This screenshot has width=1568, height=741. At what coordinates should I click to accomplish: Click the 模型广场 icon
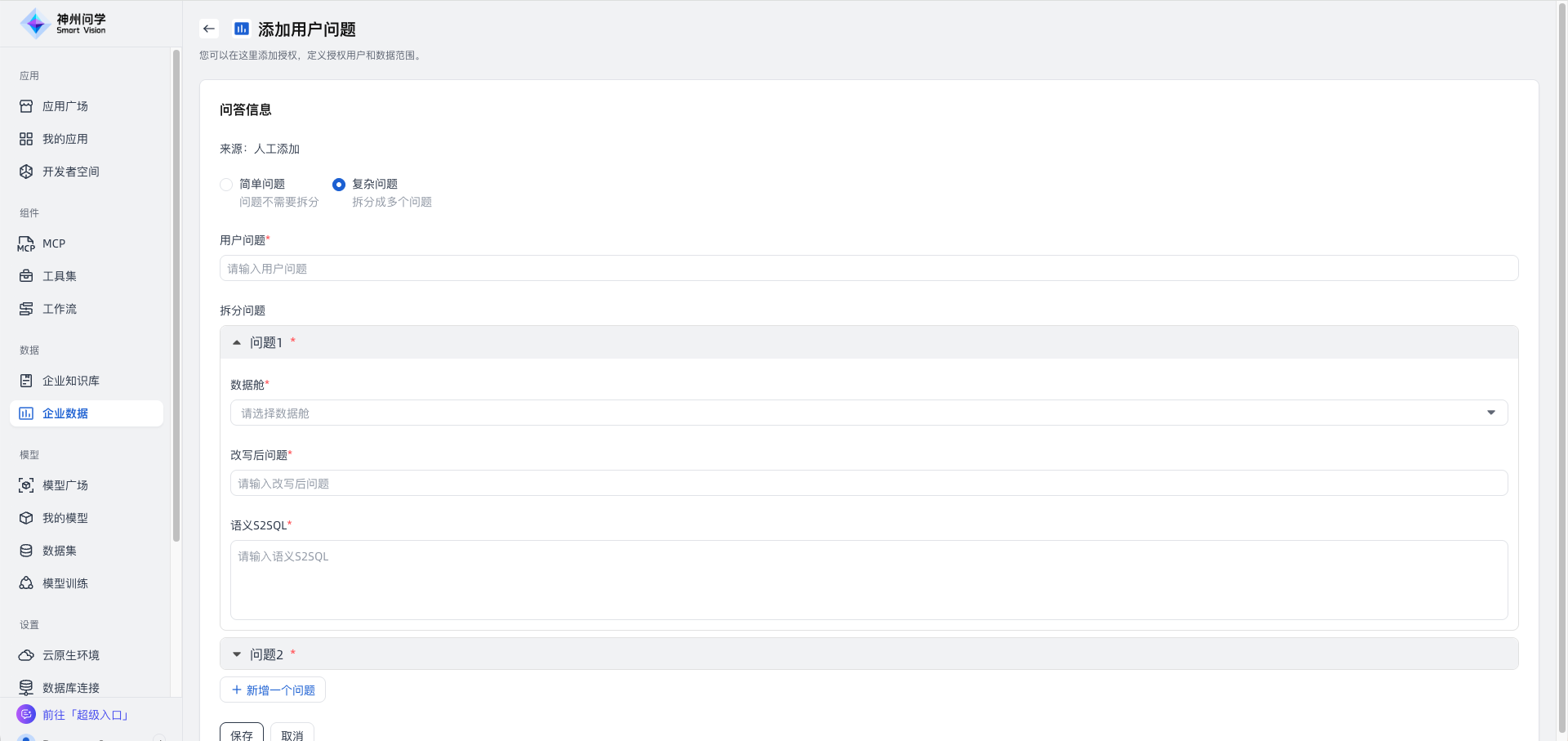[x=26, y=485]
